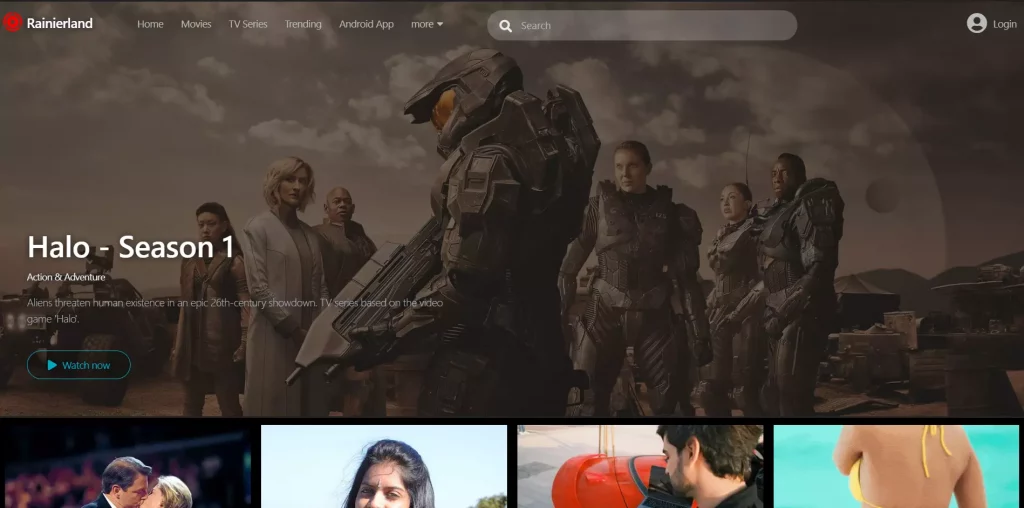The image size is (1024, 508).
Task: Open the thumbnail with the yellow bikini
Action: 896,466
